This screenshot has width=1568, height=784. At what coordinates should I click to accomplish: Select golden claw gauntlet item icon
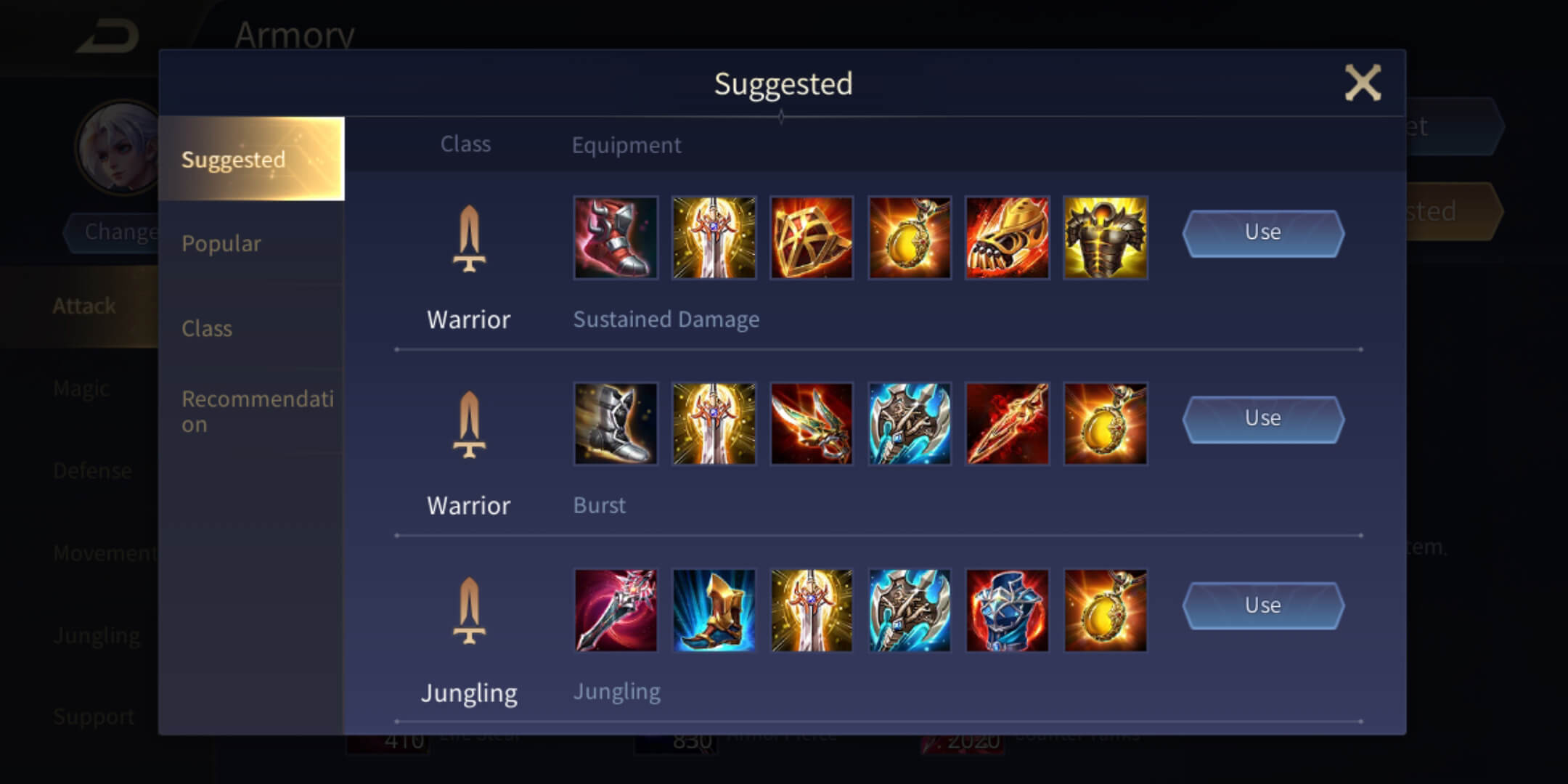point(1008,237)
